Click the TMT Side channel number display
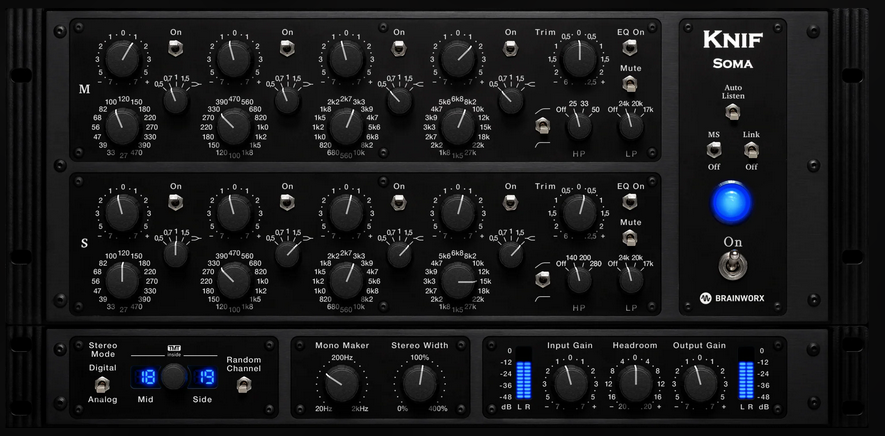 coord(202,377)
